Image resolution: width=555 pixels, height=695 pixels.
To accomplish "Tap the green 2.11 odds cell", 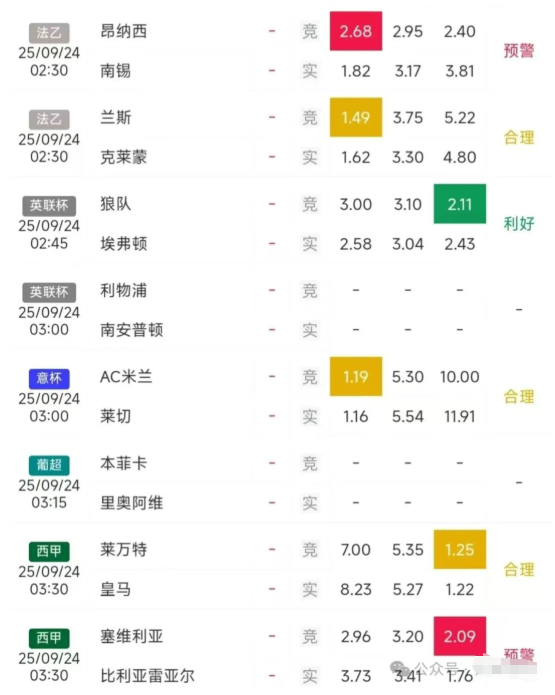I will click(460, 204).
